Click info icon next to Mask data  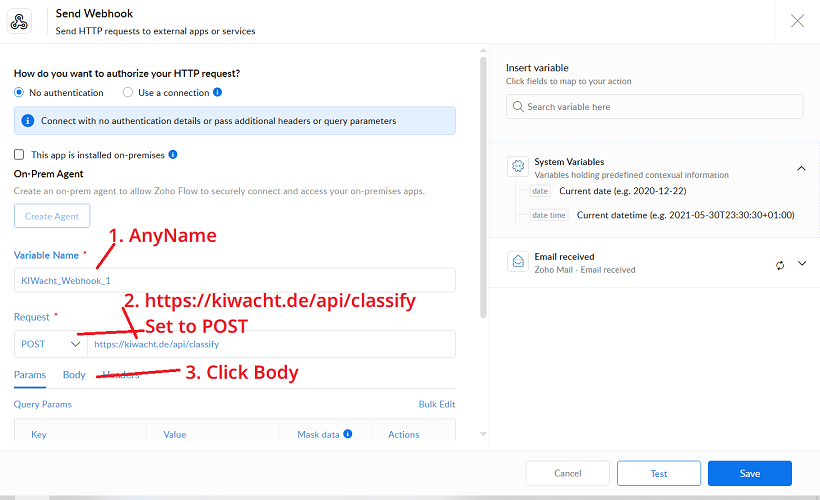[347, 435]
